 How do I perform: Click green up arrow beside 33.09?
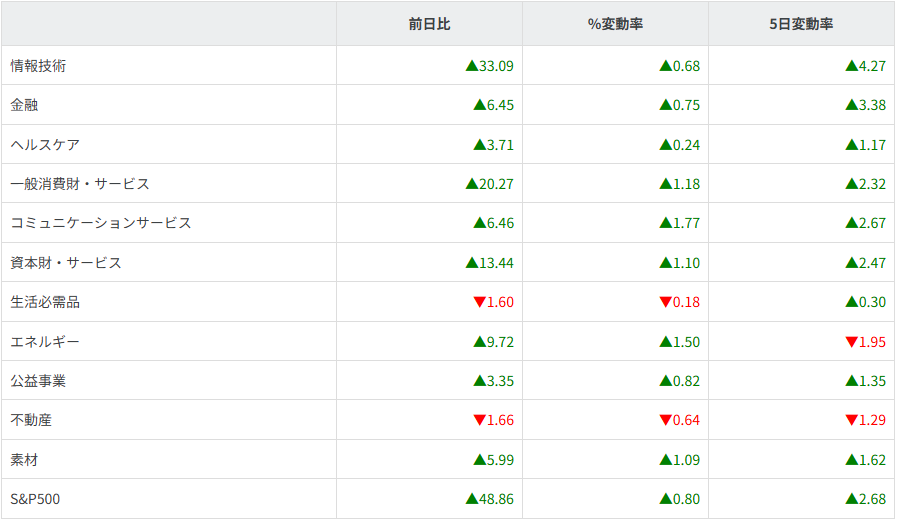(472, 66)
